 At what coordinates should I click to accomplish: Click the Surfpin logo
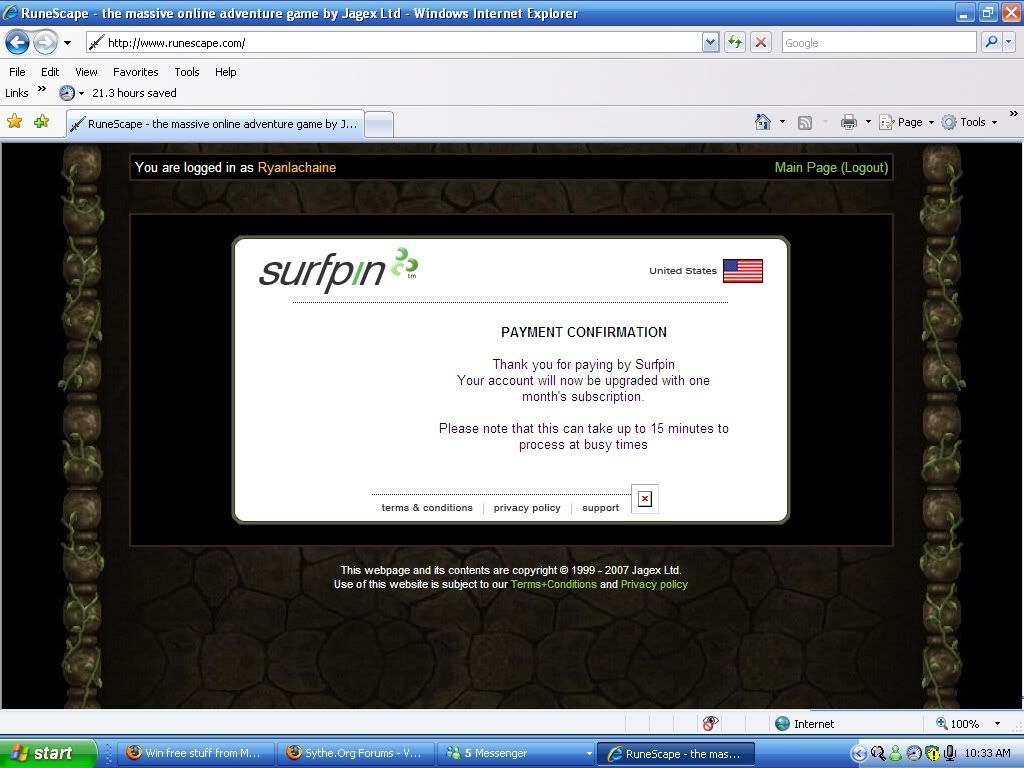(x=338, y=270)
